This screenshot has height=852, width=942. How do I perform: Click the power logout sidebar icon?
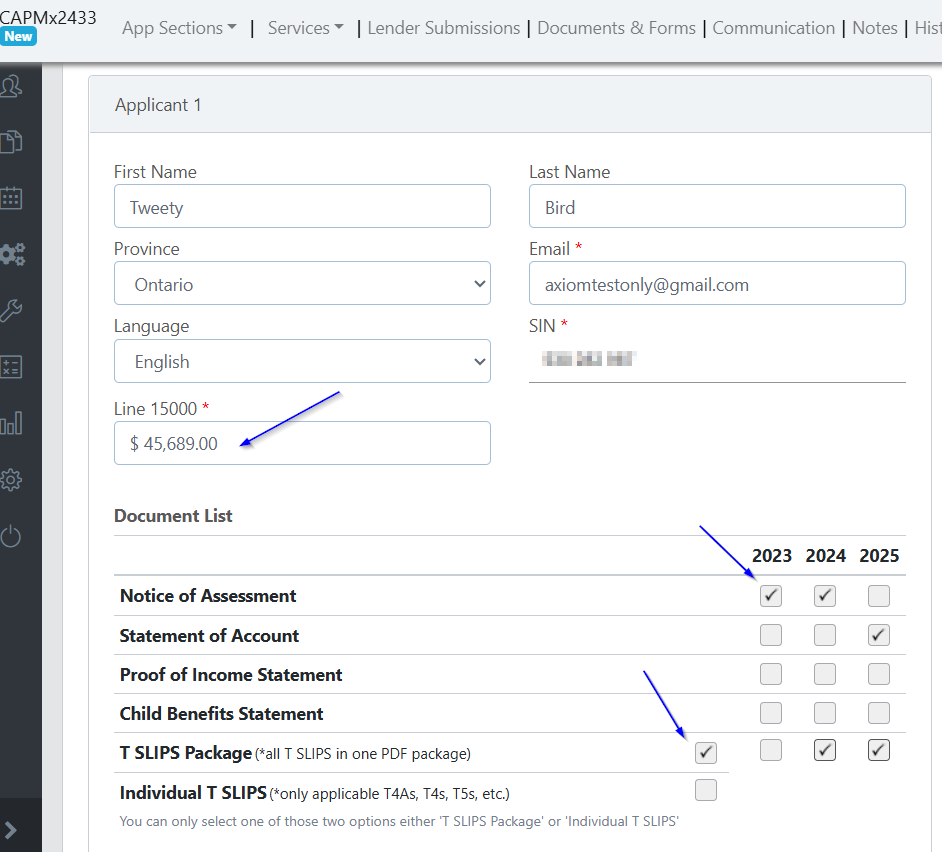tap(11, 537)
